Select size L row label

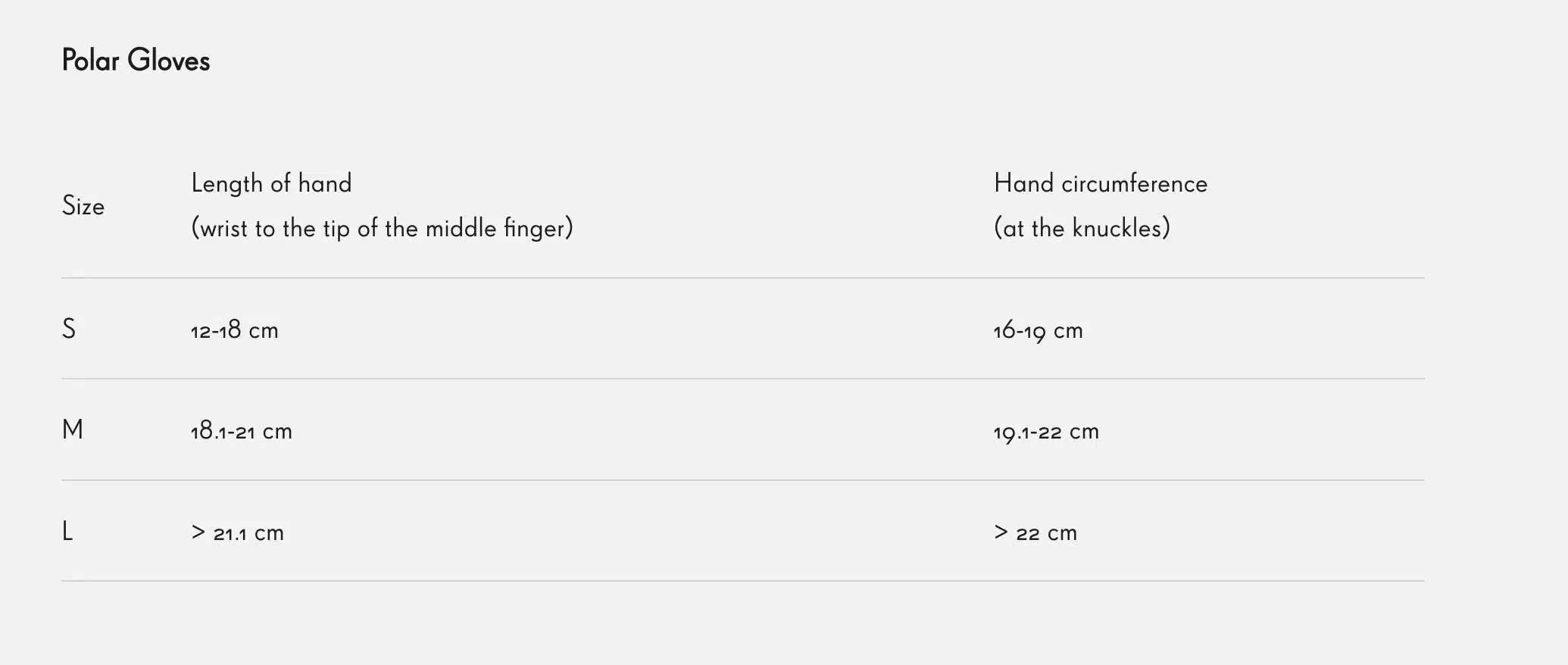(x=67, y=532)
